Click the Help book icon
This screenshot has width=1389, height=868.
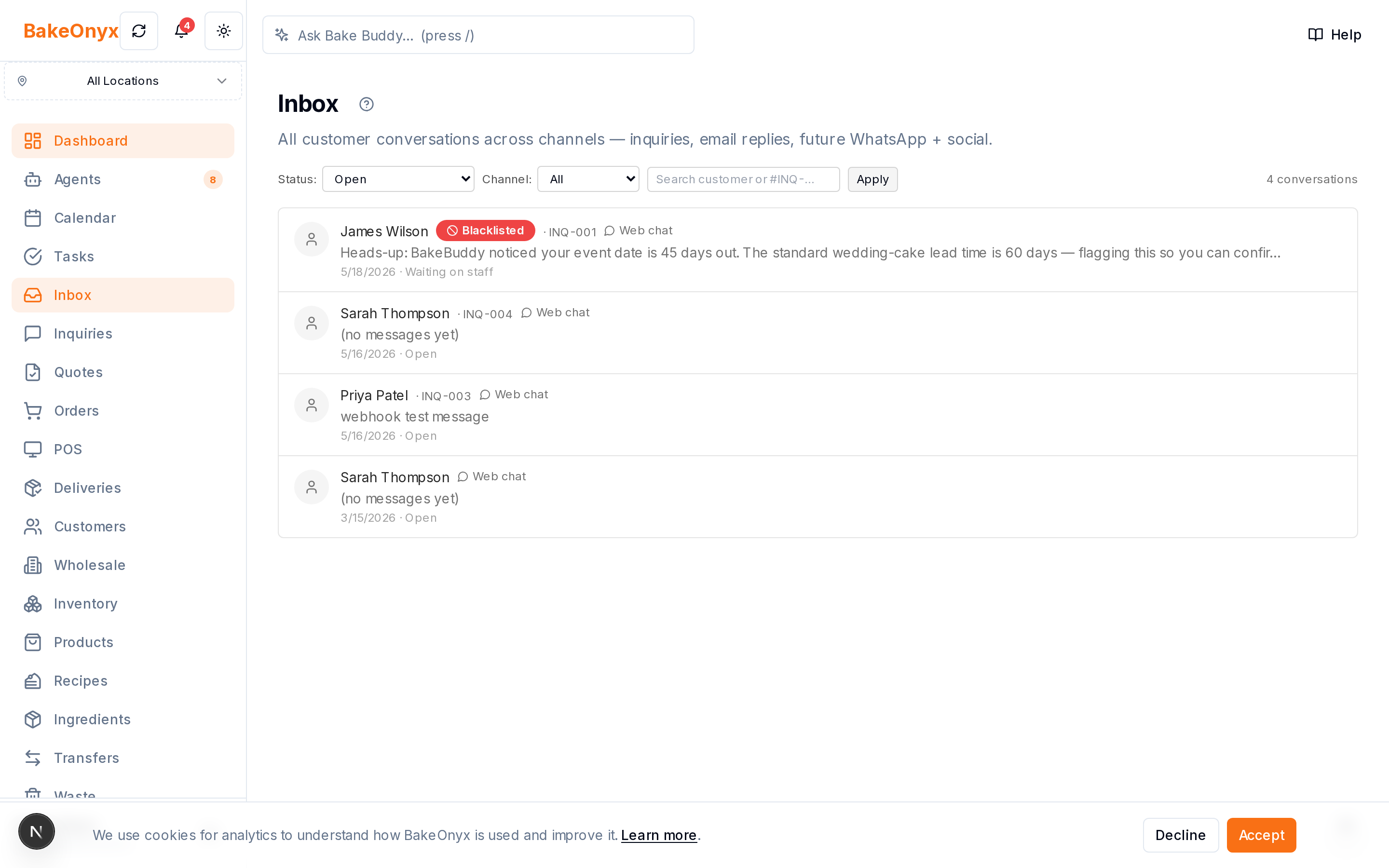pyautogui.click(x=1315, y=34)
